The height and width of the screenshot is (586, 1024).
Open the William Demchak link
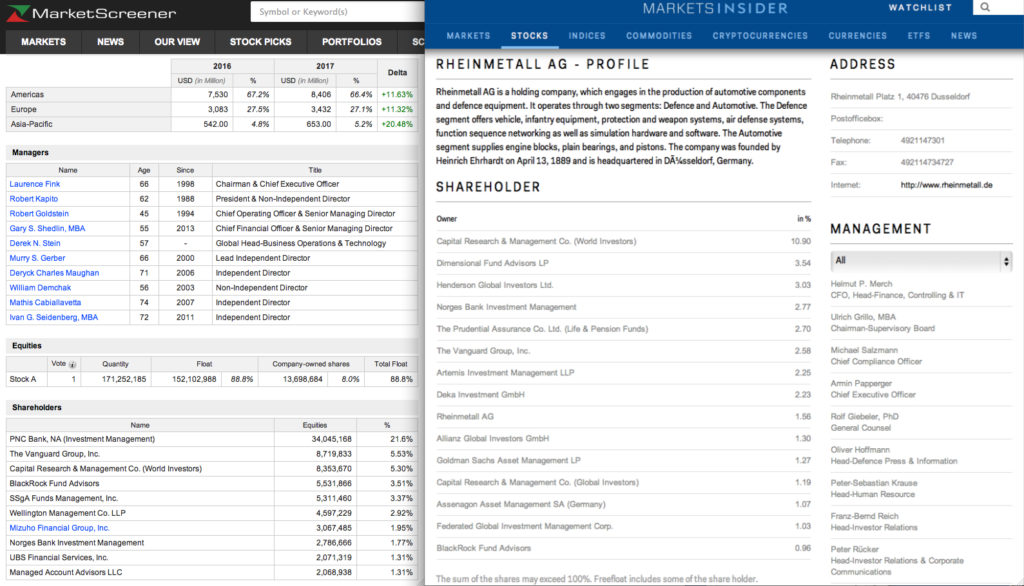40,287
